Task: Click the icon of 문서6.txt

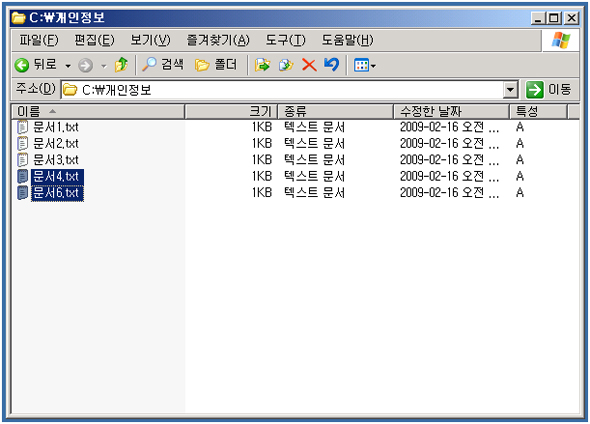Action: 23,193
